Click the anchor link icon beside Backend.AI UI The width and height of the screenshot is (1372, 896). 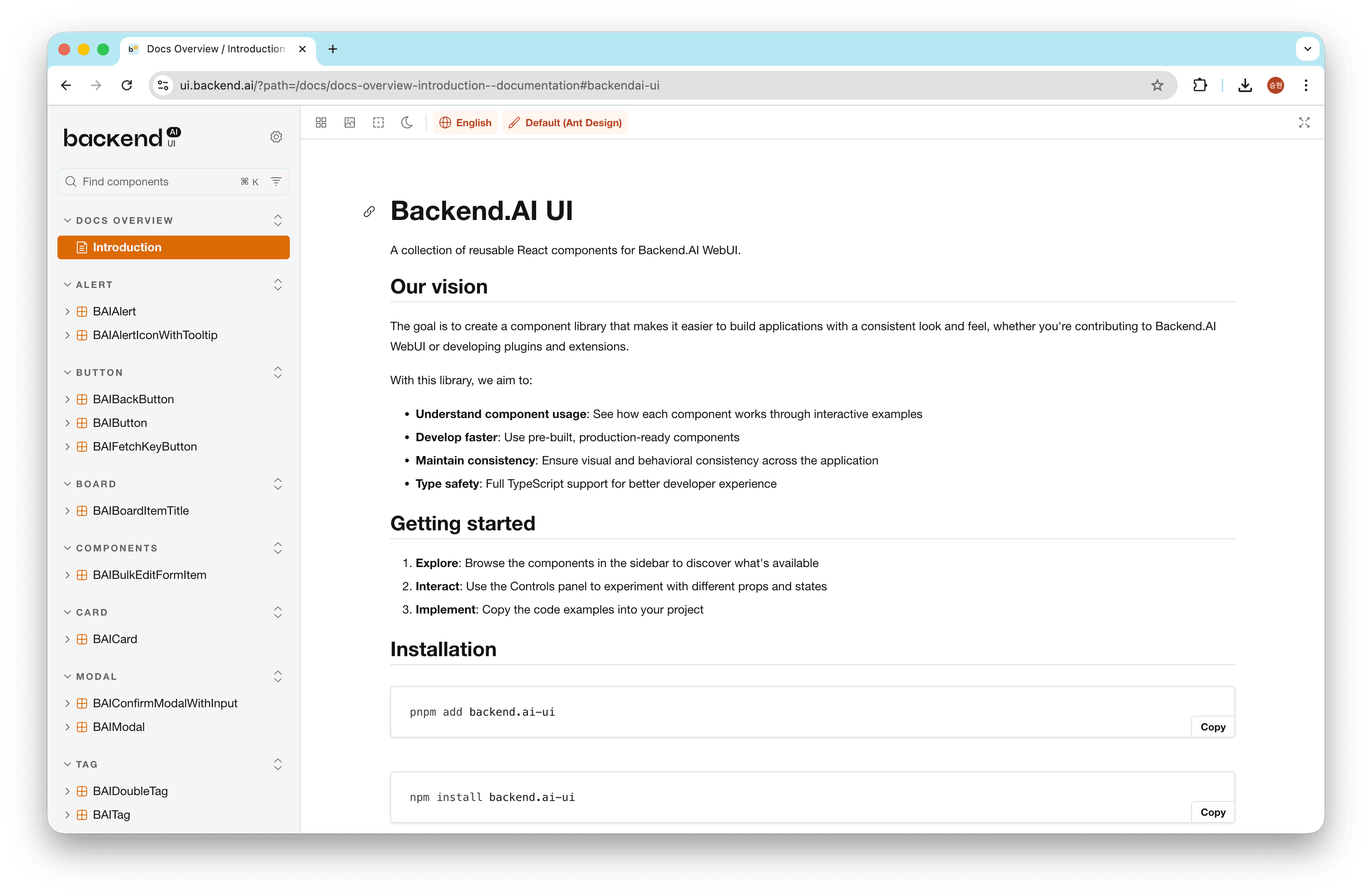pyautogui.click(x=370, y=212)
